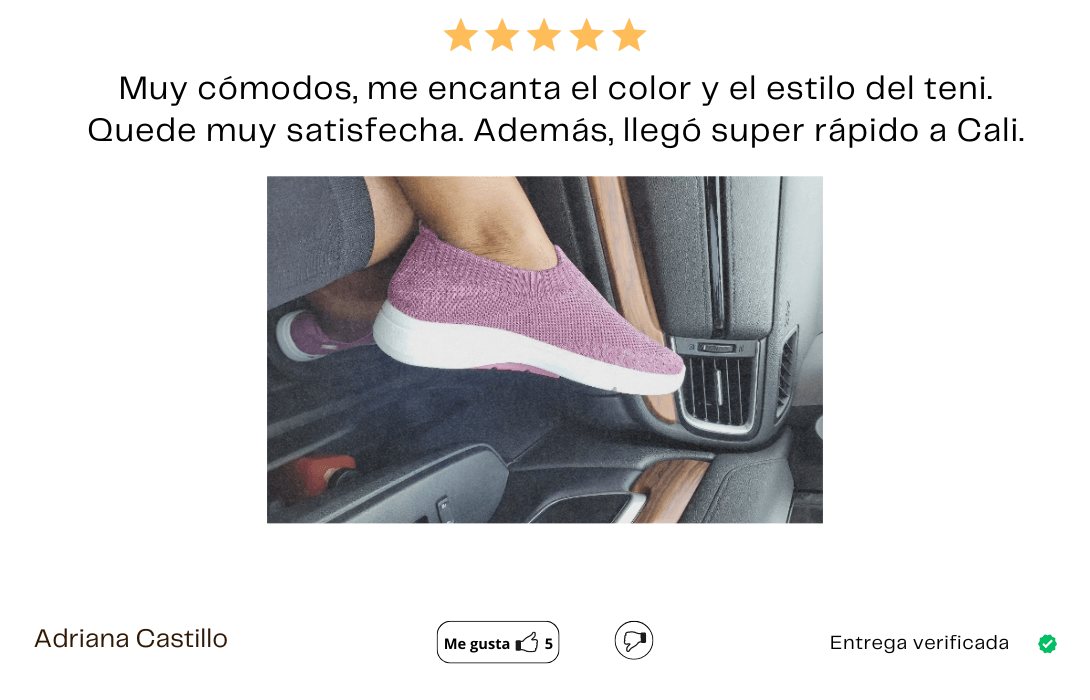Click the Entrega verificada label
The width and height of the screenshot is (1090, 700).
tap(919, 643)
